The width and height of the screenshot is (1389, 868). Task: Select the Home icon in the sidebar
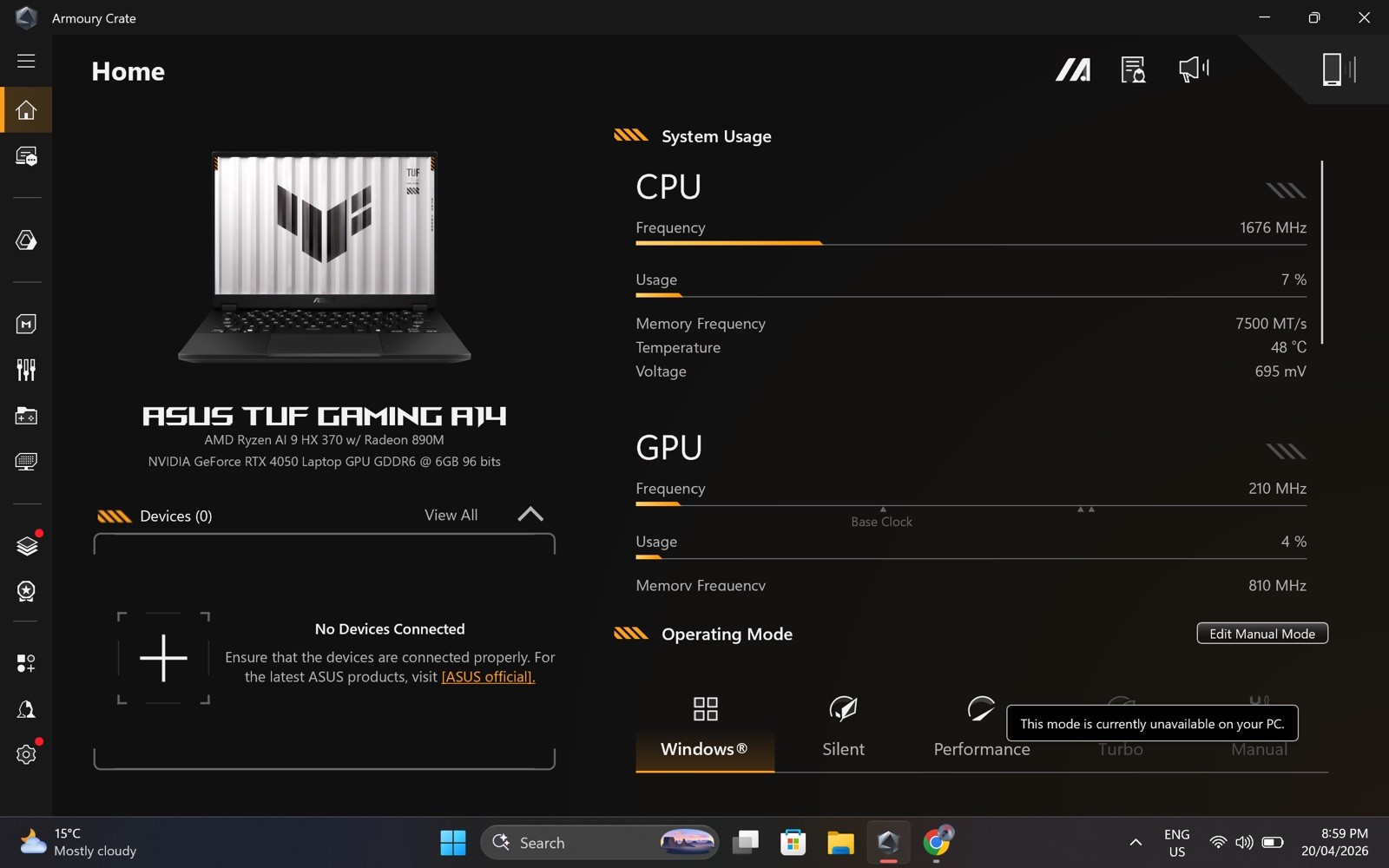pyautogui.click(x=26, y=110)
